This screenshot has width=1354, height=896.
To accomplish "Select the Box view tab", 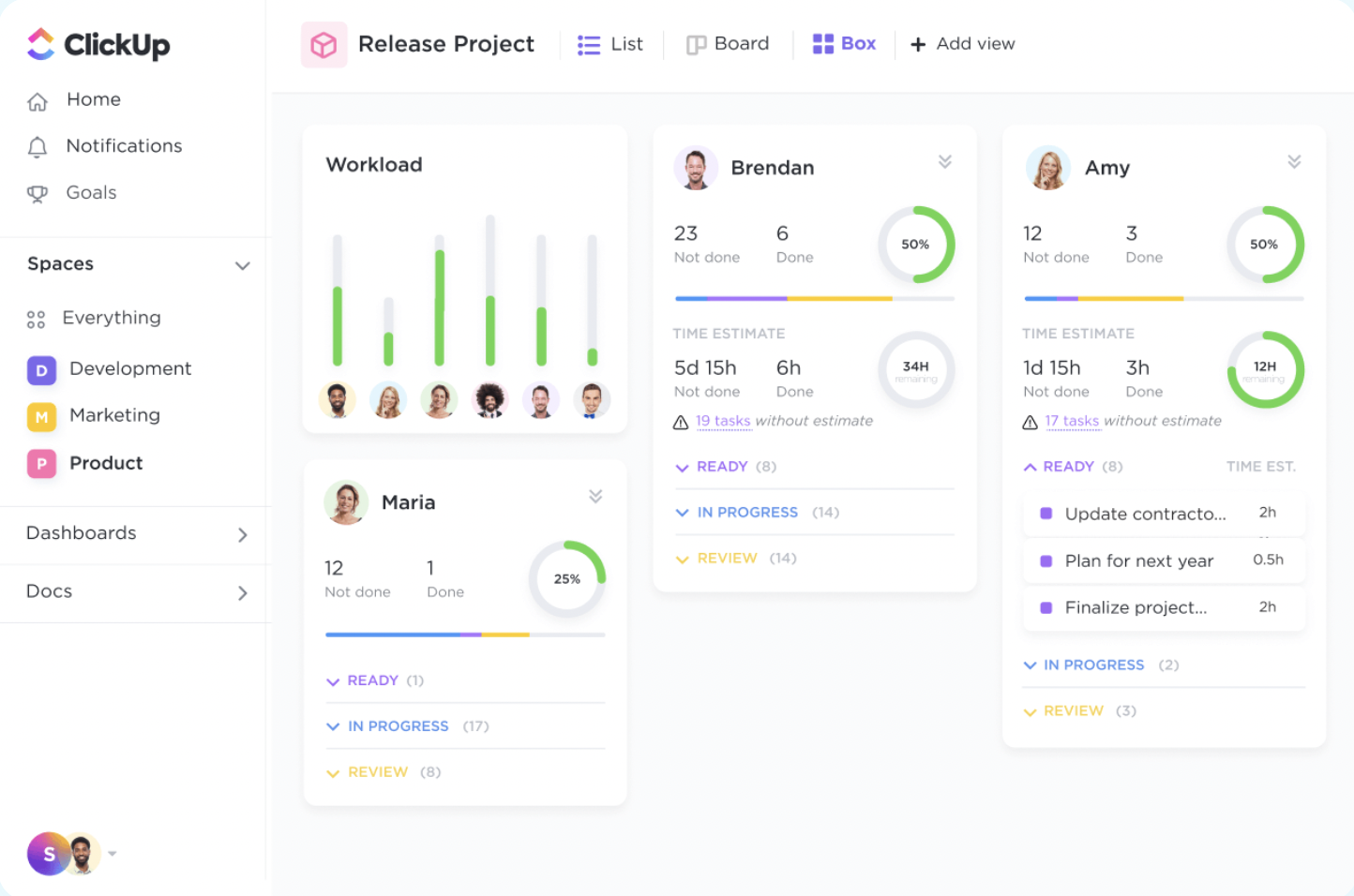I will click(x=844, y=44).
